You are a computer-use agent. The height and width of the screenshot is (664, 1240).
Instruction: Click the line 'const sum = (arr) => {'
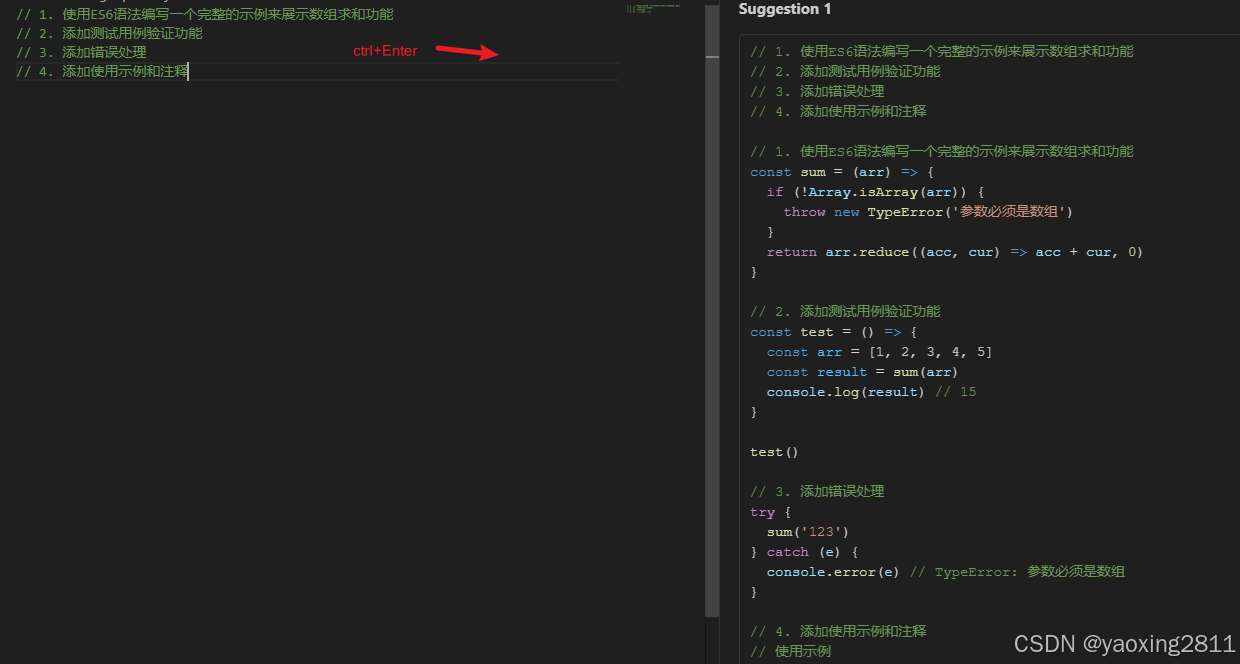[x=842, y=172]
